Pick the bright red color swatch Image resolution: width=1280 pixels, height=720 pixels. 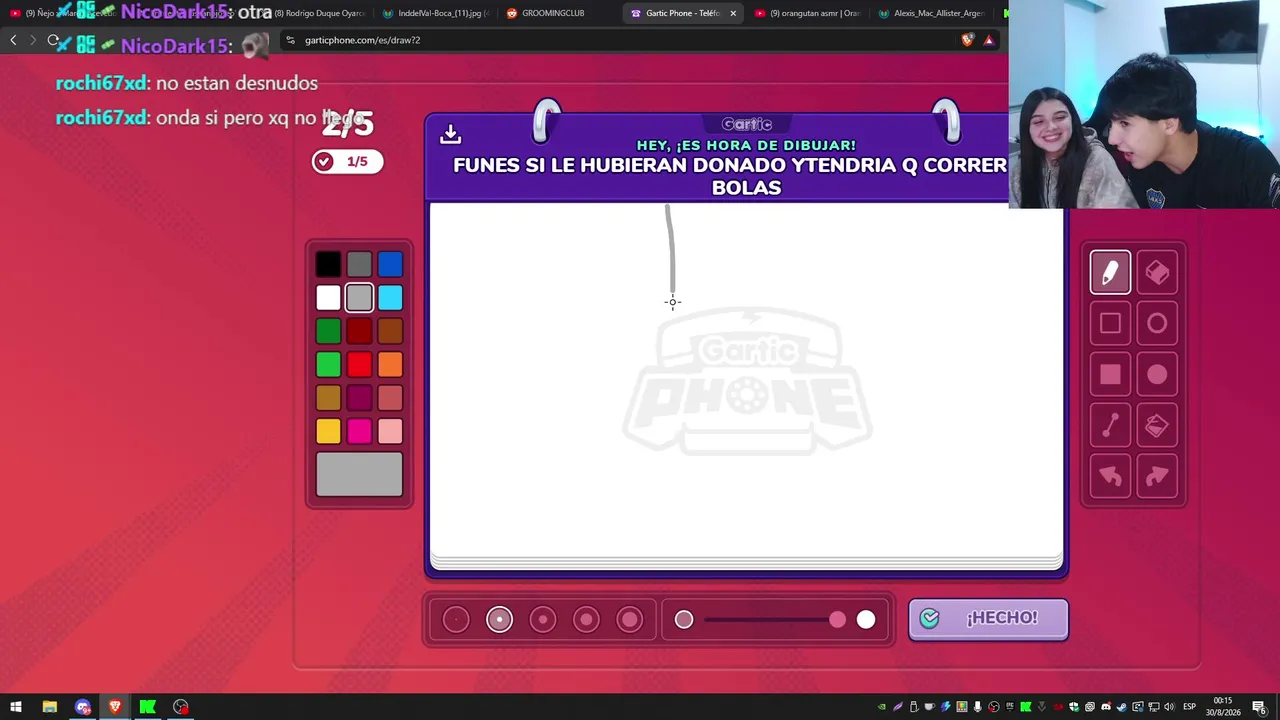tap(359, 364)
